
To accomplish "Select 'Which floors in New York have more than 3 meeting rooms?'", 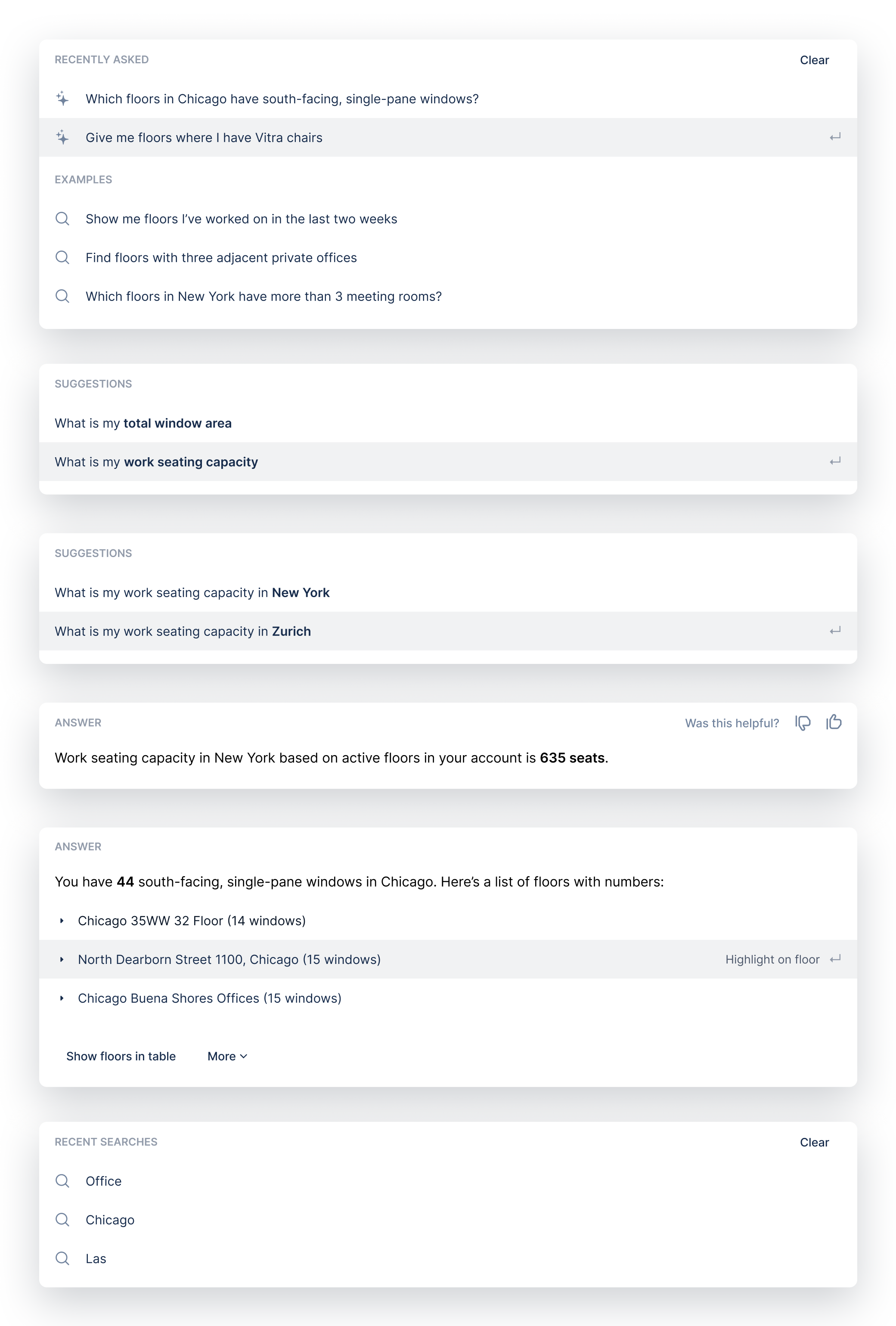I will coord(264,296).
